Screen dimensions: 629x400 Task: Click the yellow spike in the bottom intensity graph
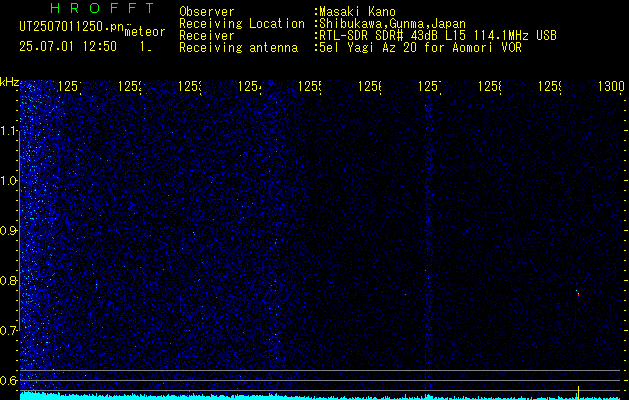point(578,392)
